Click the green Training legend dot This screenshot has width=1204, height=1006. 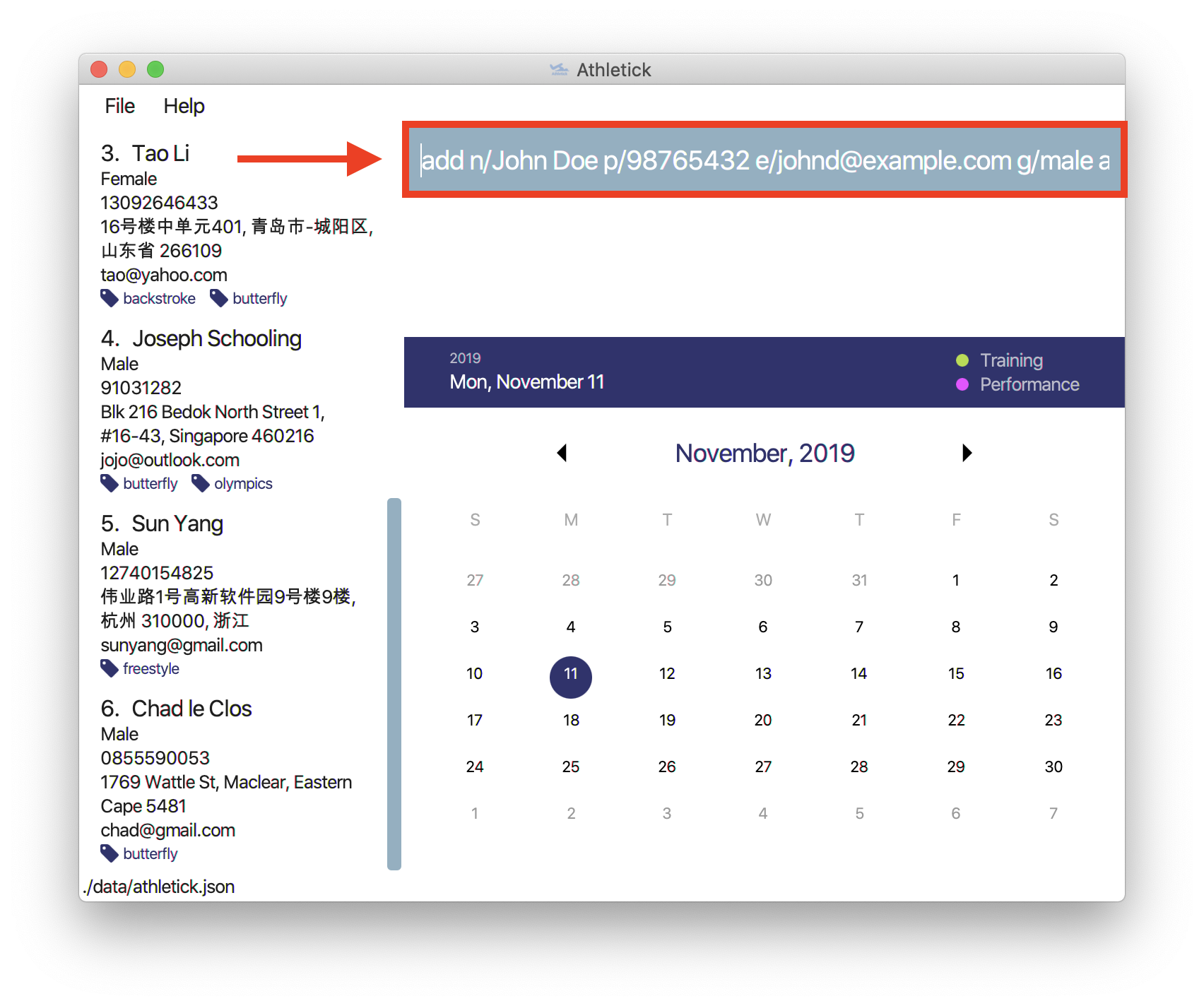coord(962,360)
